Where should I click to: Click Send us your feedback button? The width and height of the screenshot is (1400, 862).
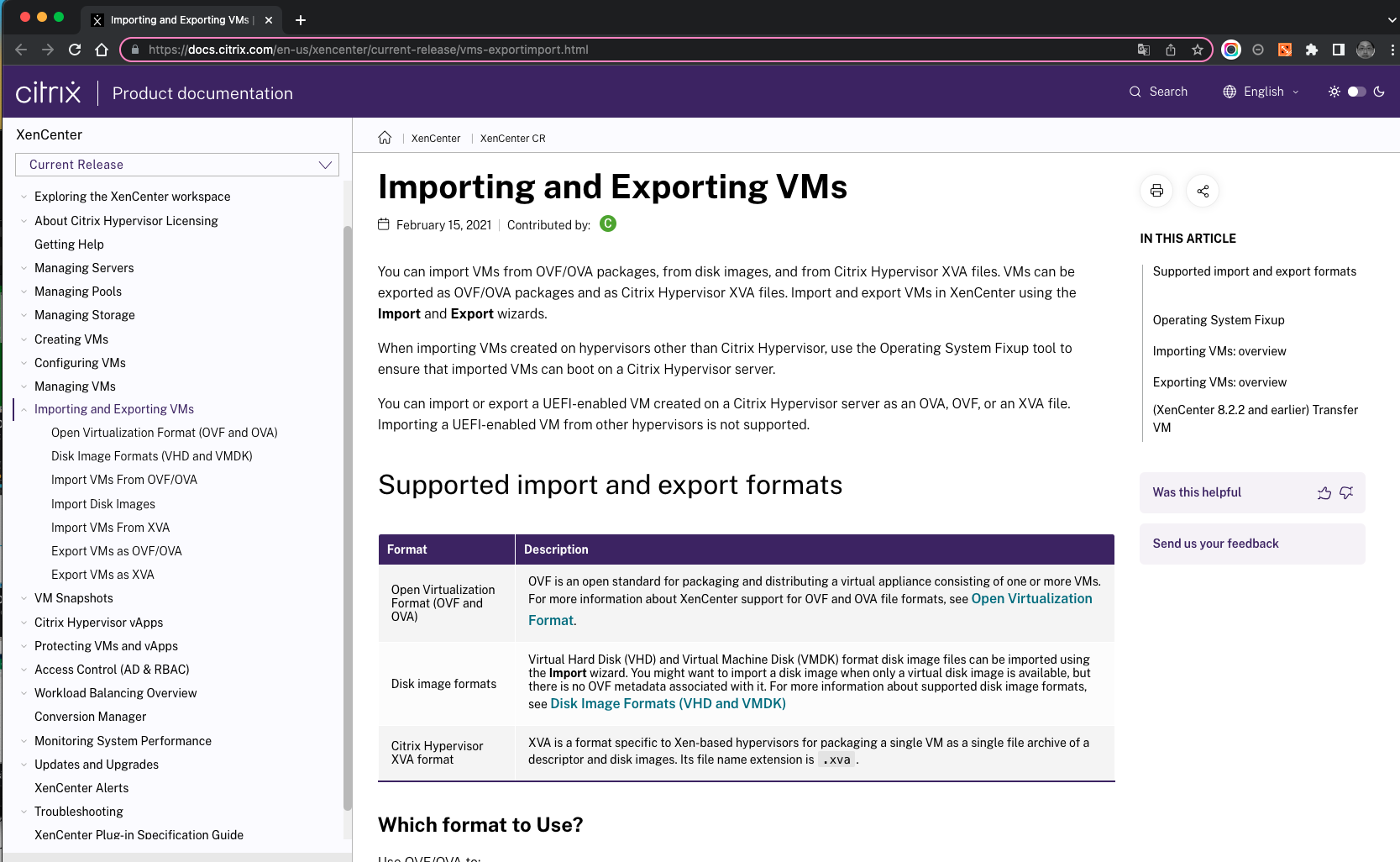tap(1252, 544)
